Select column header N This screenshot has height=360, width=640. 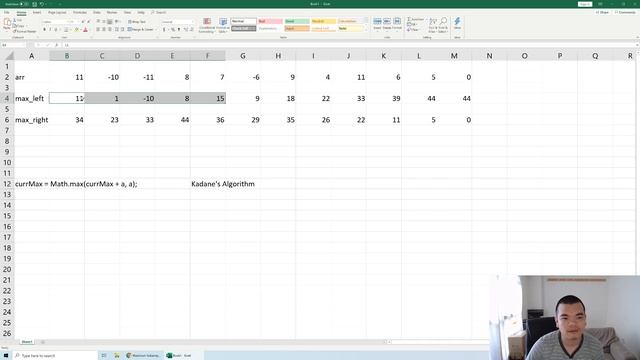489,56
